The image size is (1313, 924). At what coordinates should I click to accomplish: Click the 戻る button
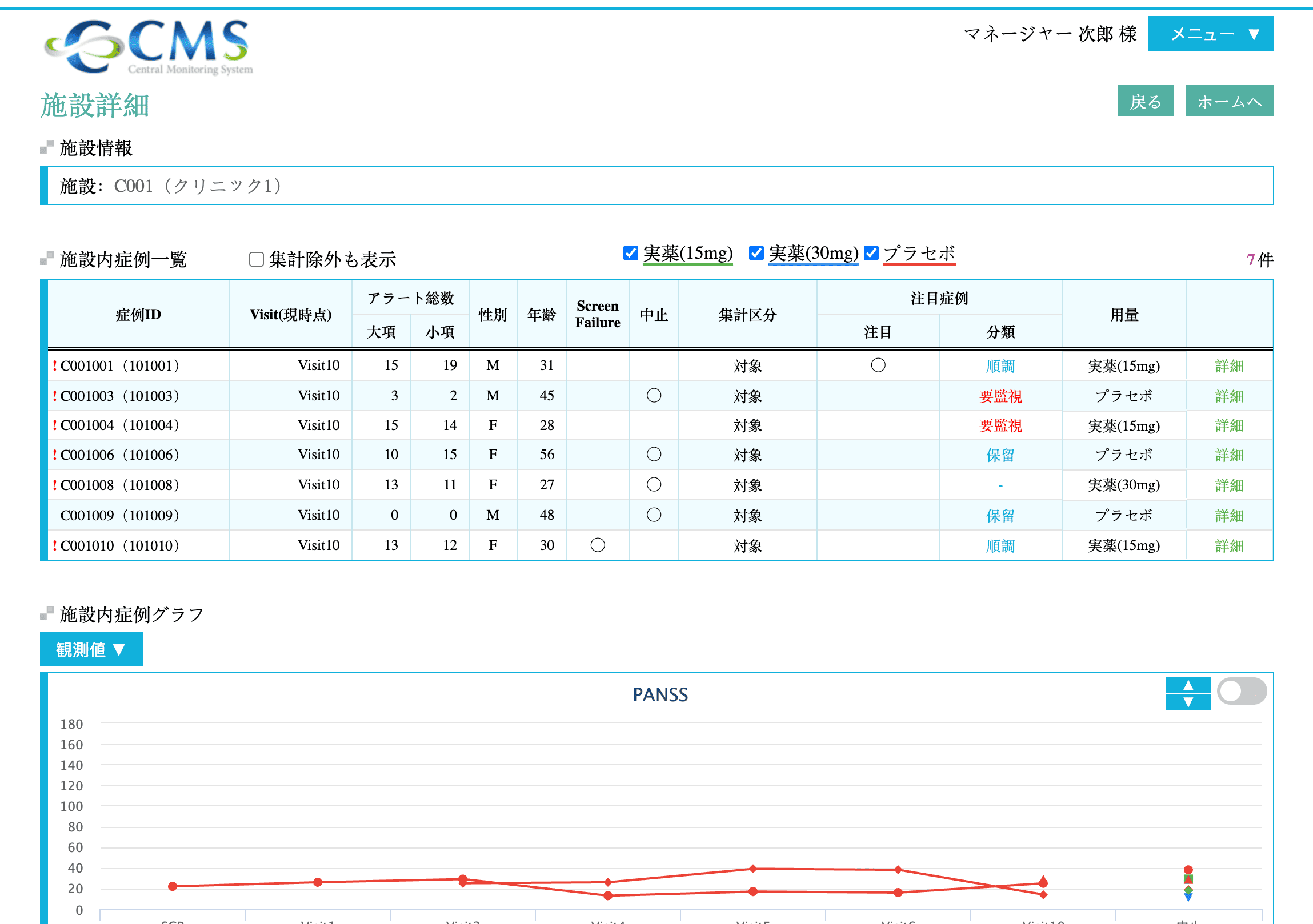coord(1146,101)
